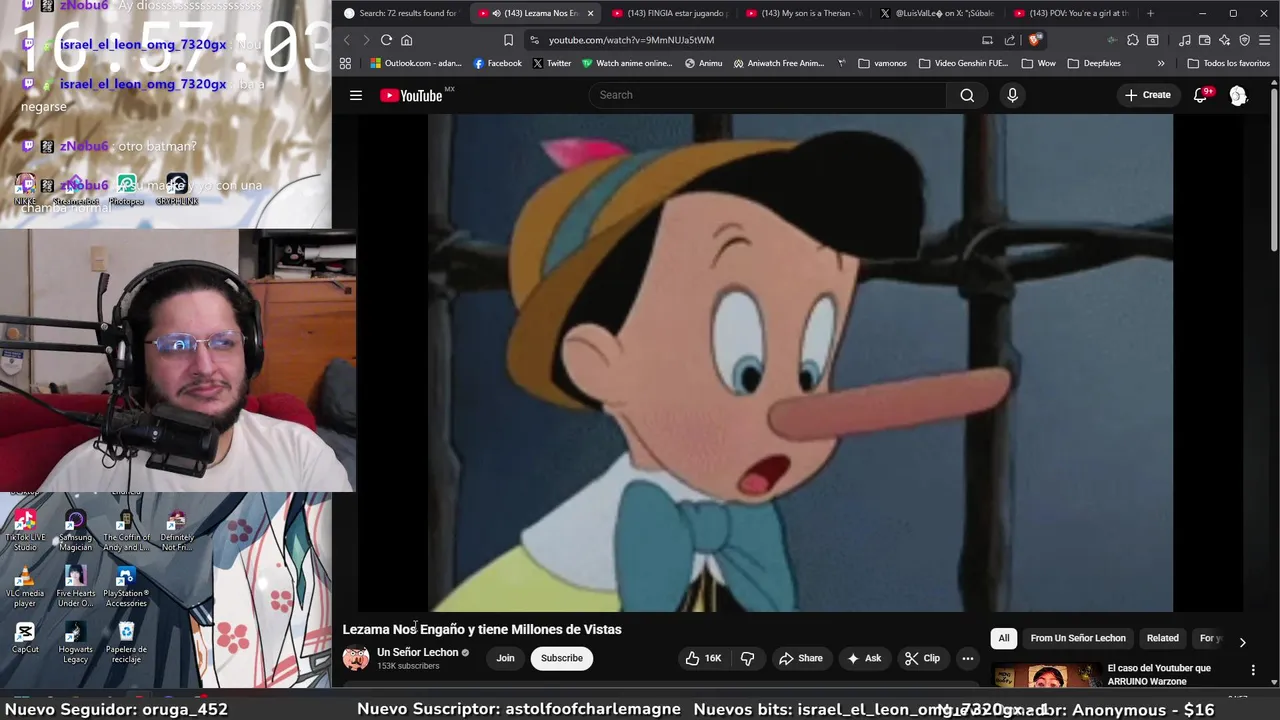Open CapCut desktop shortcut
The image size is (1280, 720).
click(25, 637)
